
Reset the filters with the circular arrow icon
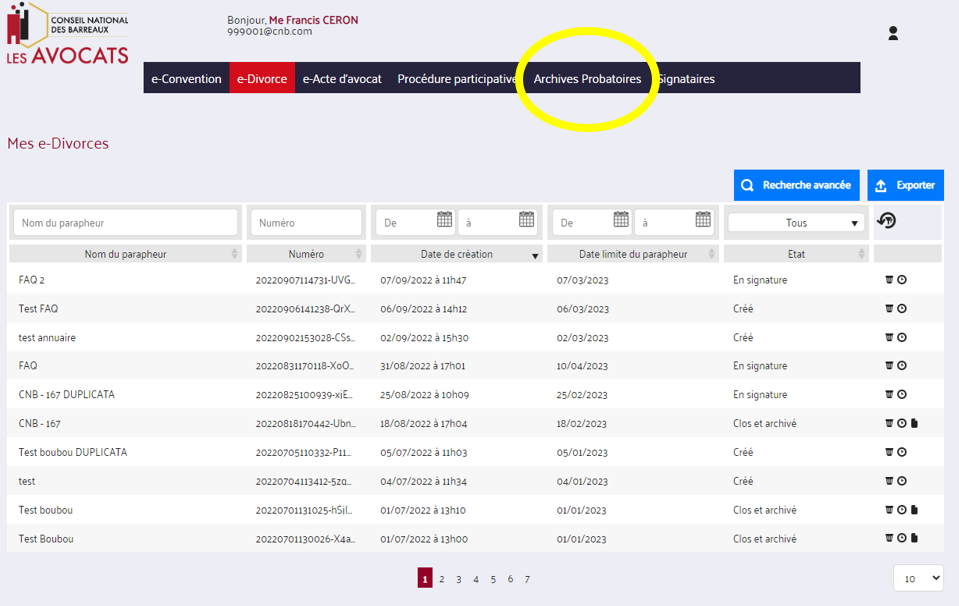click(x=886, y=220)
